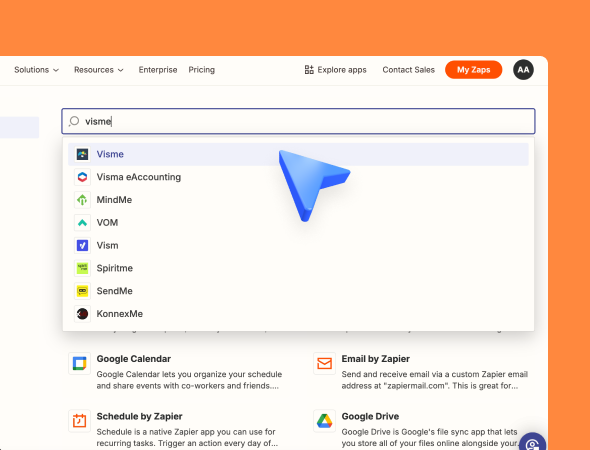Expand the Resources menu
590x450 pixels.
pos(99,70)
